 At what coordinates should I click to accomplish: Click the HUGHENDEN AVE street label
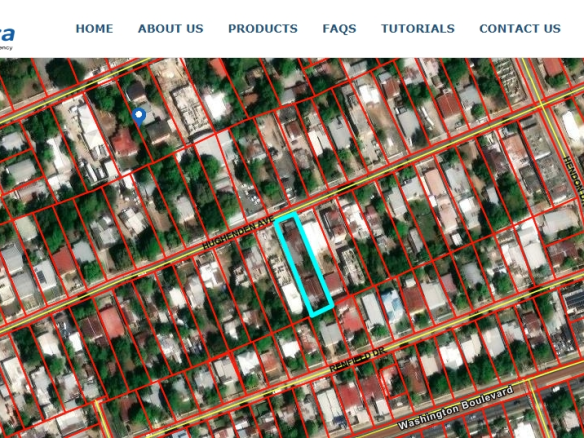tap(238, 233)
